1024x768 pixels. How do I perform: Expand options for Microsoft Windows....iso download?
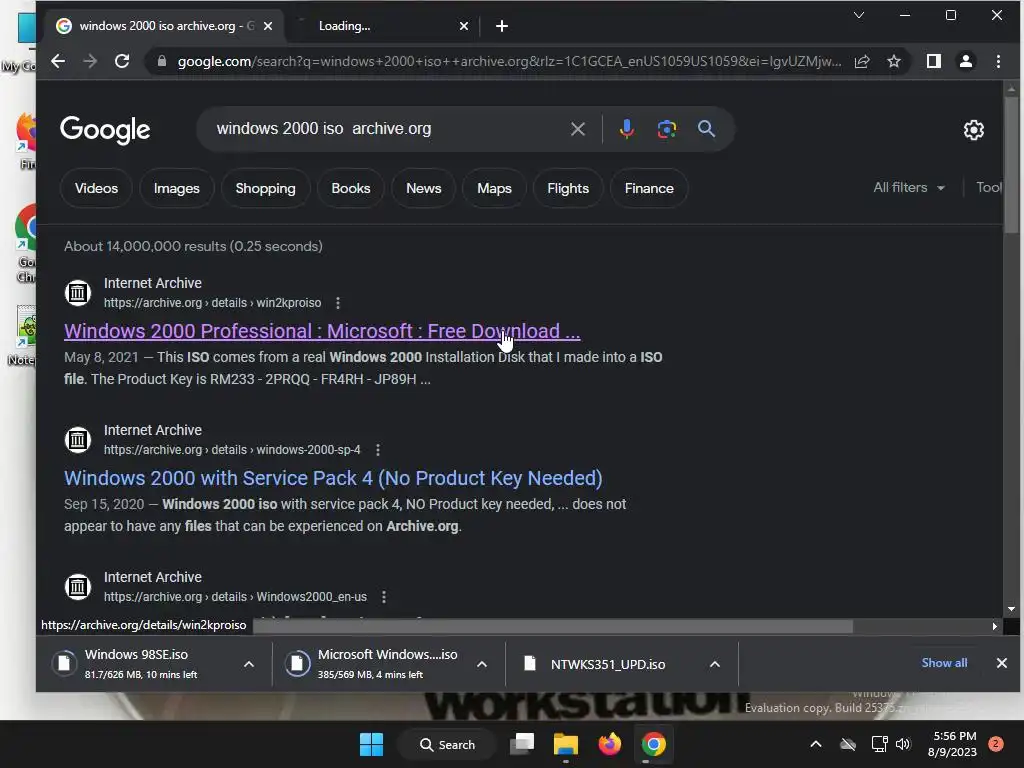[482, 664]
